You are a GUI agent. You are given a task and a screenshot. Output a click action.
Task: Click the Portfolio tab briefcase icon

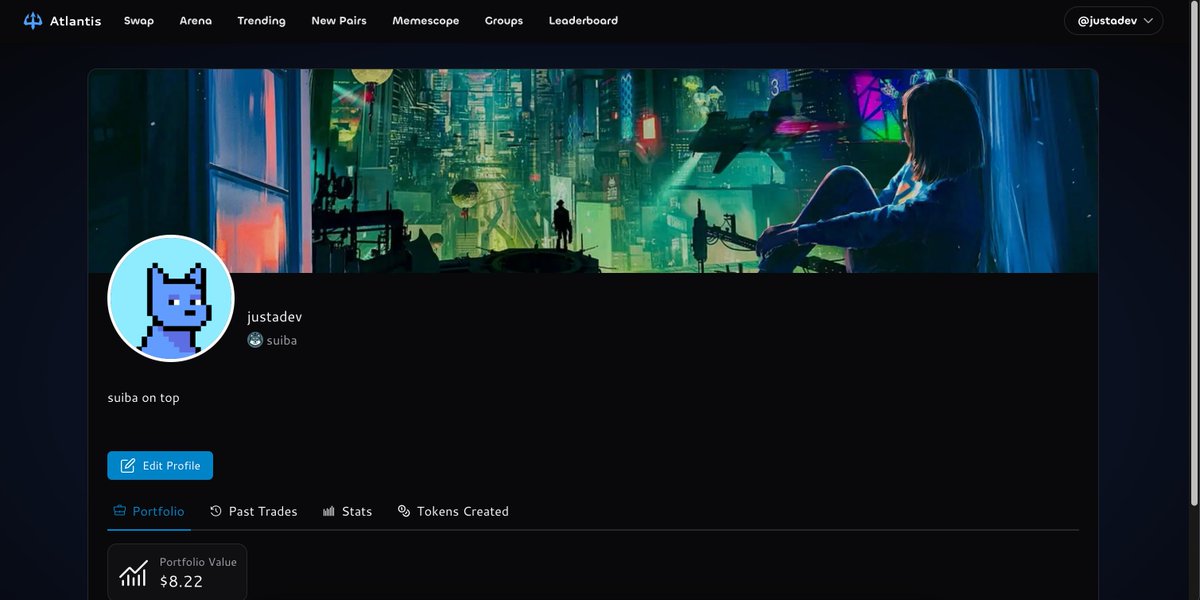pos(120,511)
